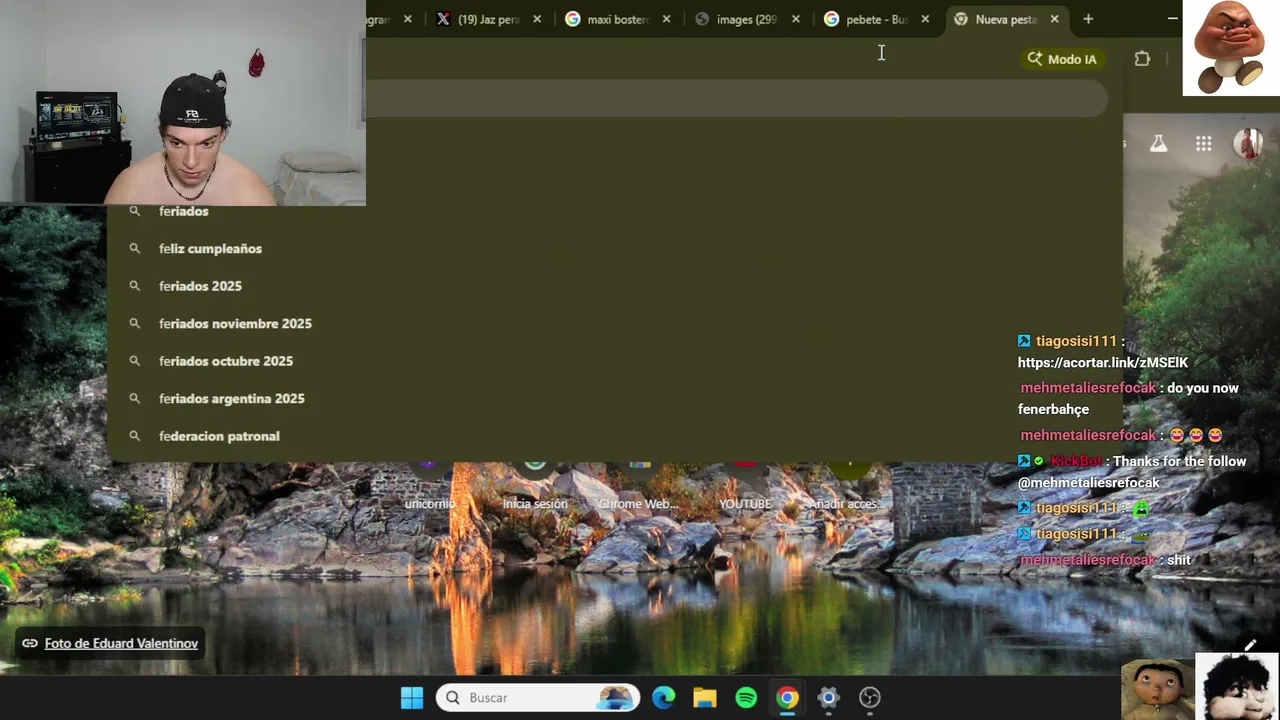Viewport: 1280px width, 720px height.
Task: Open the Windows Start menu
Action: tap(412, 698)
